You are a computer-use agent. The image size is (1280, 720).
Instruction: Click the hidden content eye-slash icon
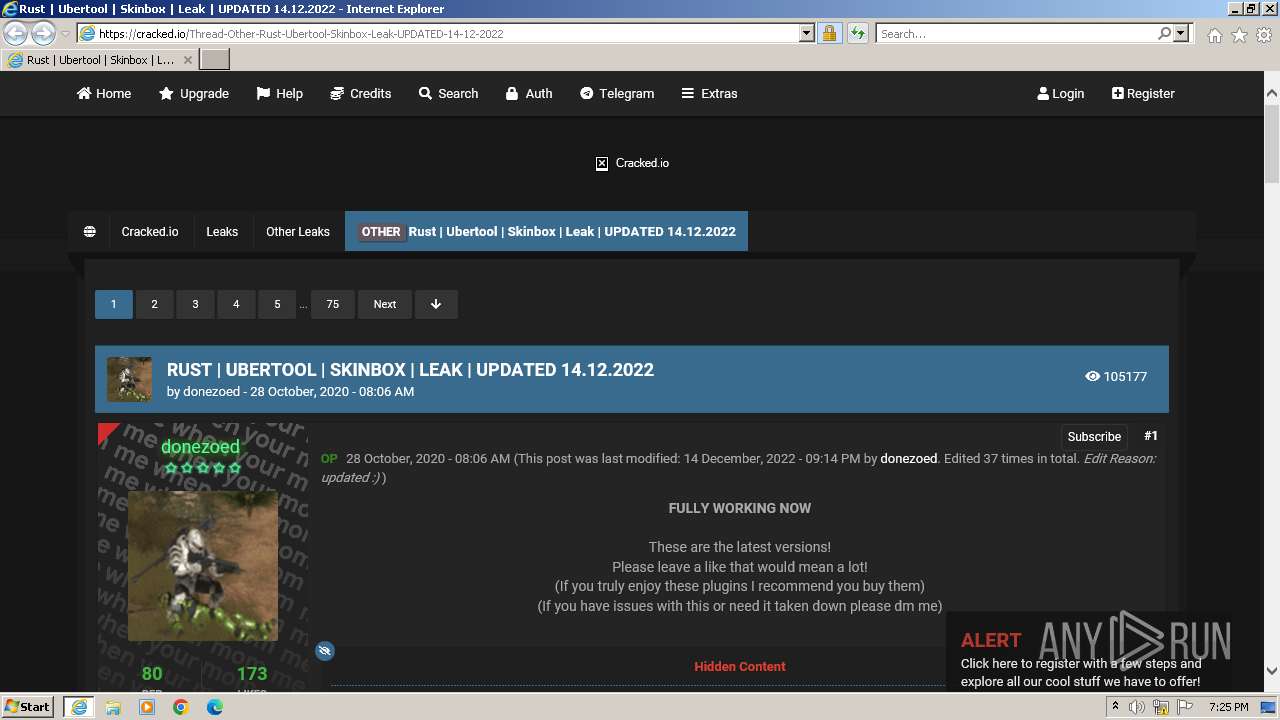(324, 651)
